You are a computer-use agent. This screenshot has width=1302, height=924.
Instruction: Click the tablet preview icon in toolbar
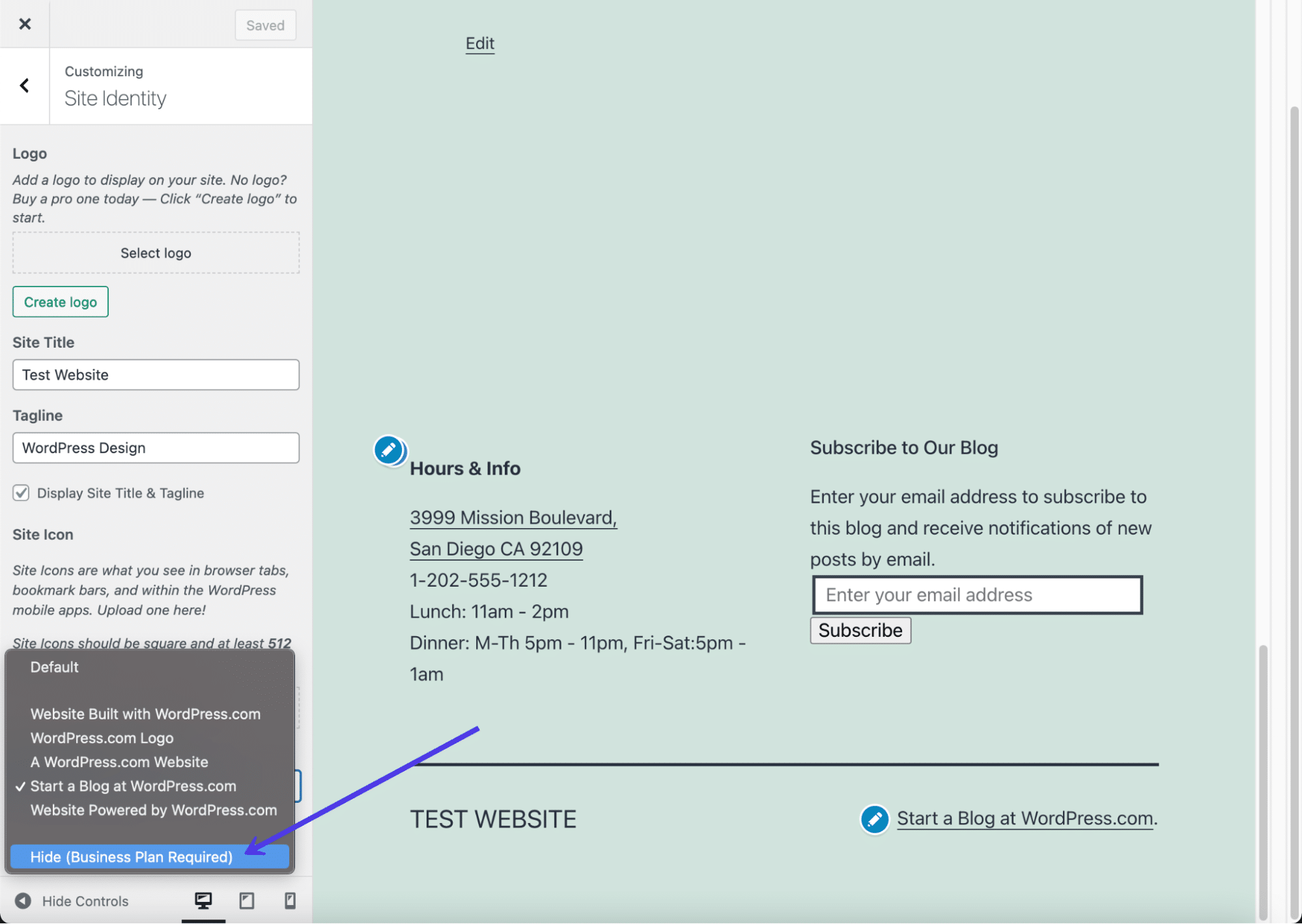[x=246, y=901]
